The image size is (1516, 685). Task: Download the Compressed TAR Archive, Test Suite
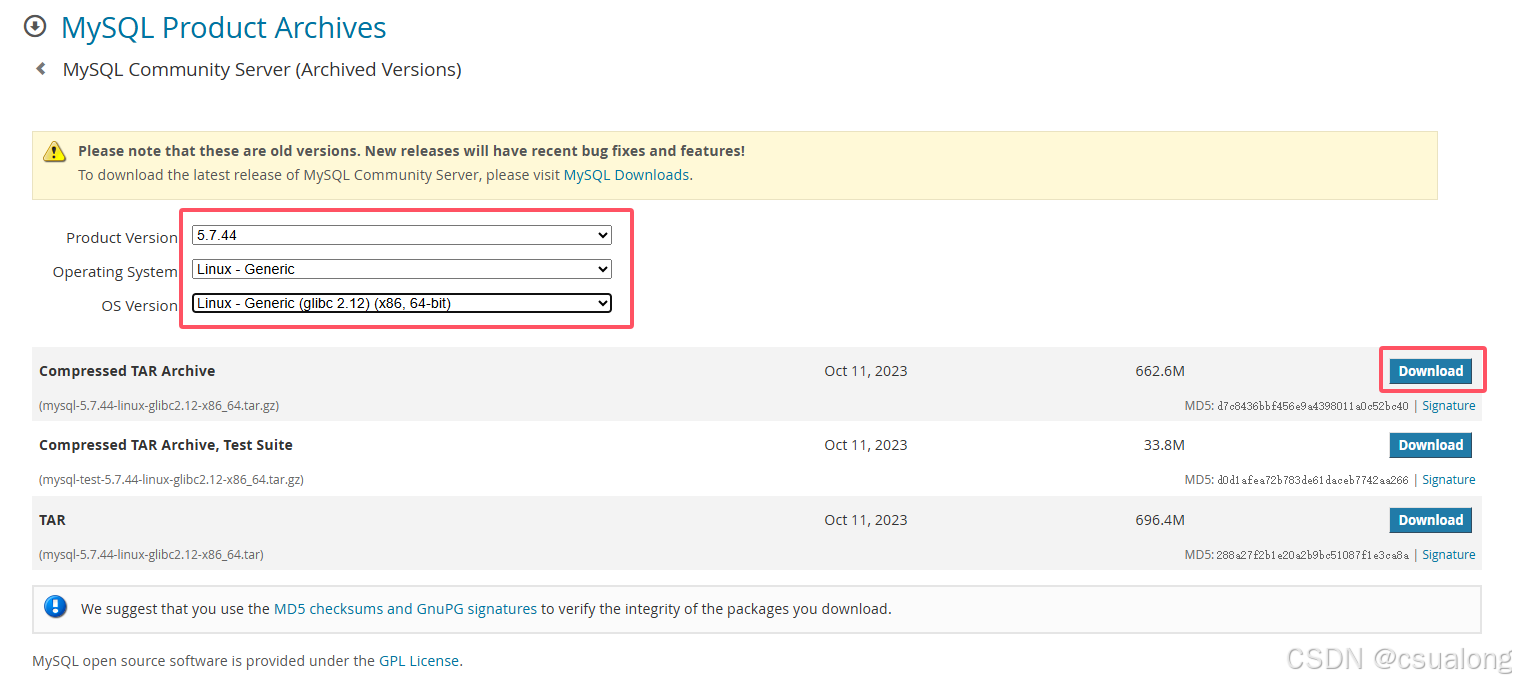1430,445
